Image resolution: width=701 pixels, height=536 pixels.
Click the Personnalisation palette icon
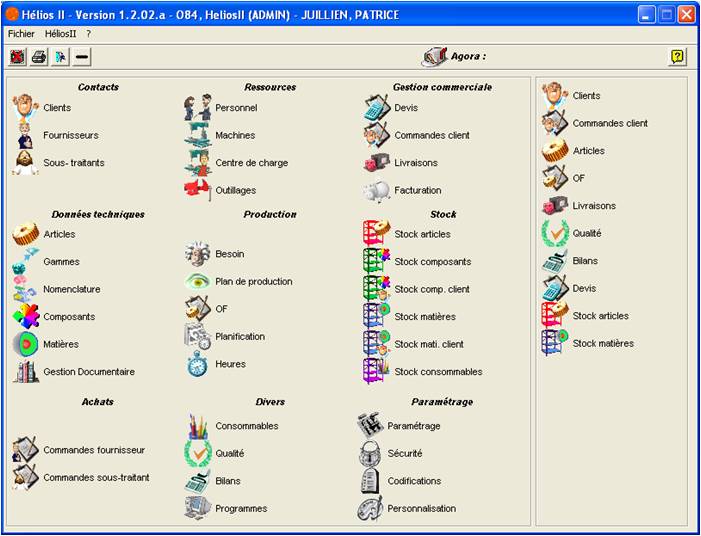point(370,508)
